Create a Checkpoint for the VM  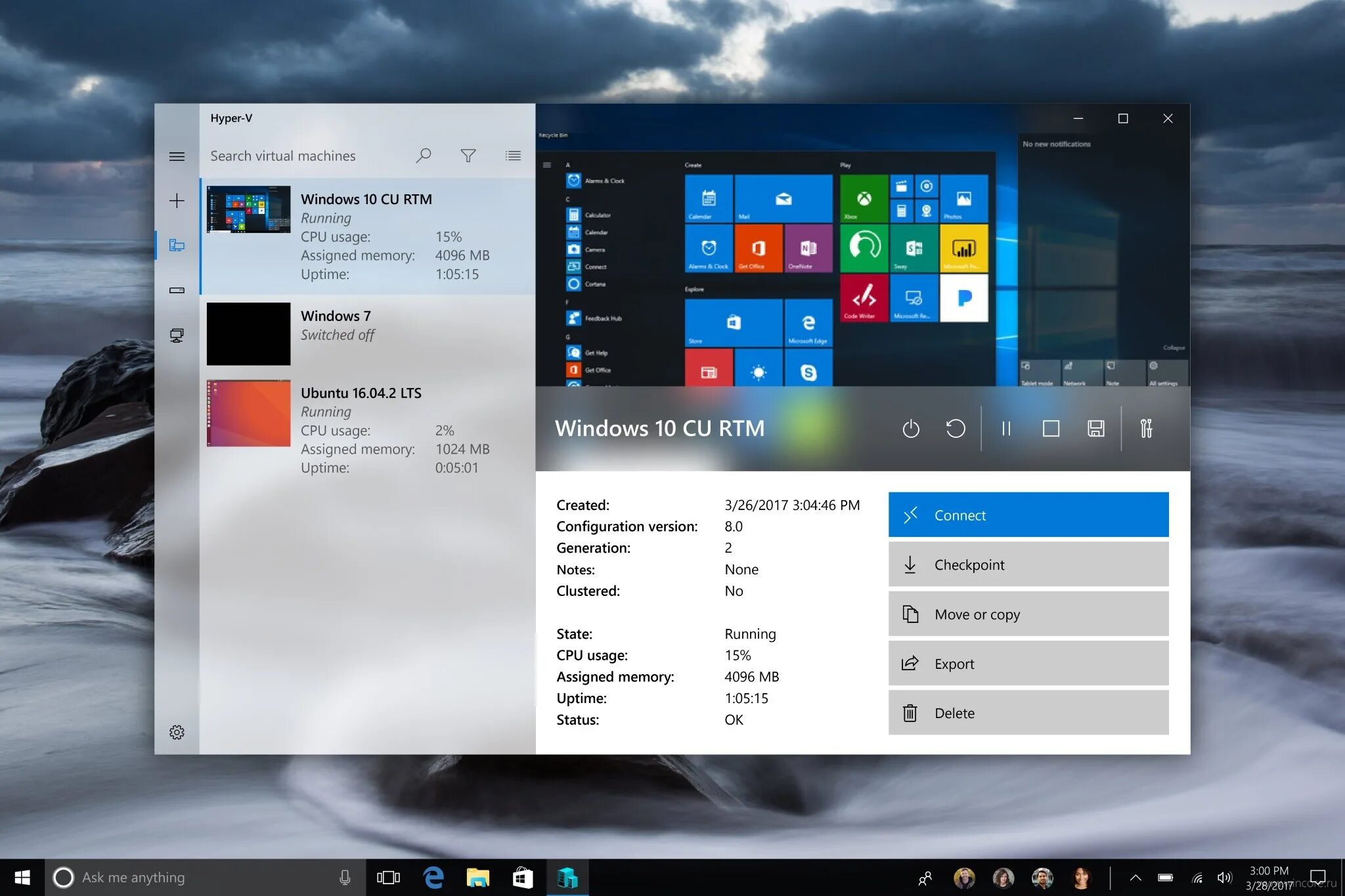(1027, 565)
